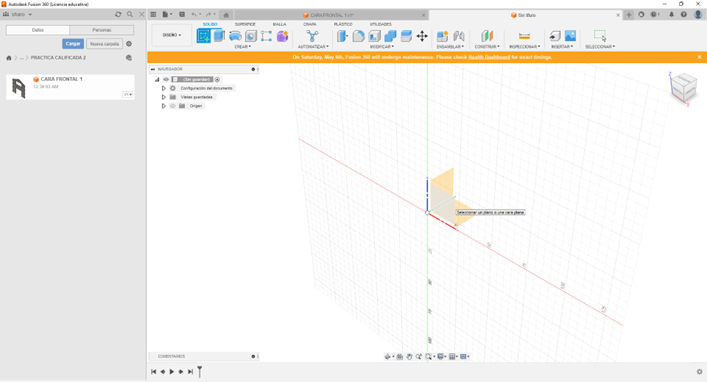Open the CONSTRUIR dropdown menu
The width and height of the screenshot is (707, 382).
pos(487,46)
